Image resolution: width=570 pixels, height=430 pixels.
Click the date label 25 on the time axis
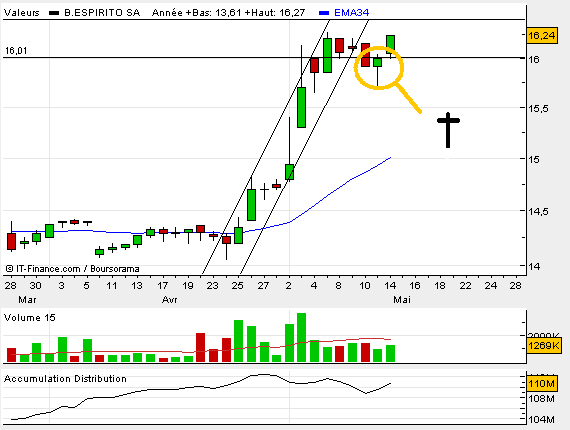[237, 286]
